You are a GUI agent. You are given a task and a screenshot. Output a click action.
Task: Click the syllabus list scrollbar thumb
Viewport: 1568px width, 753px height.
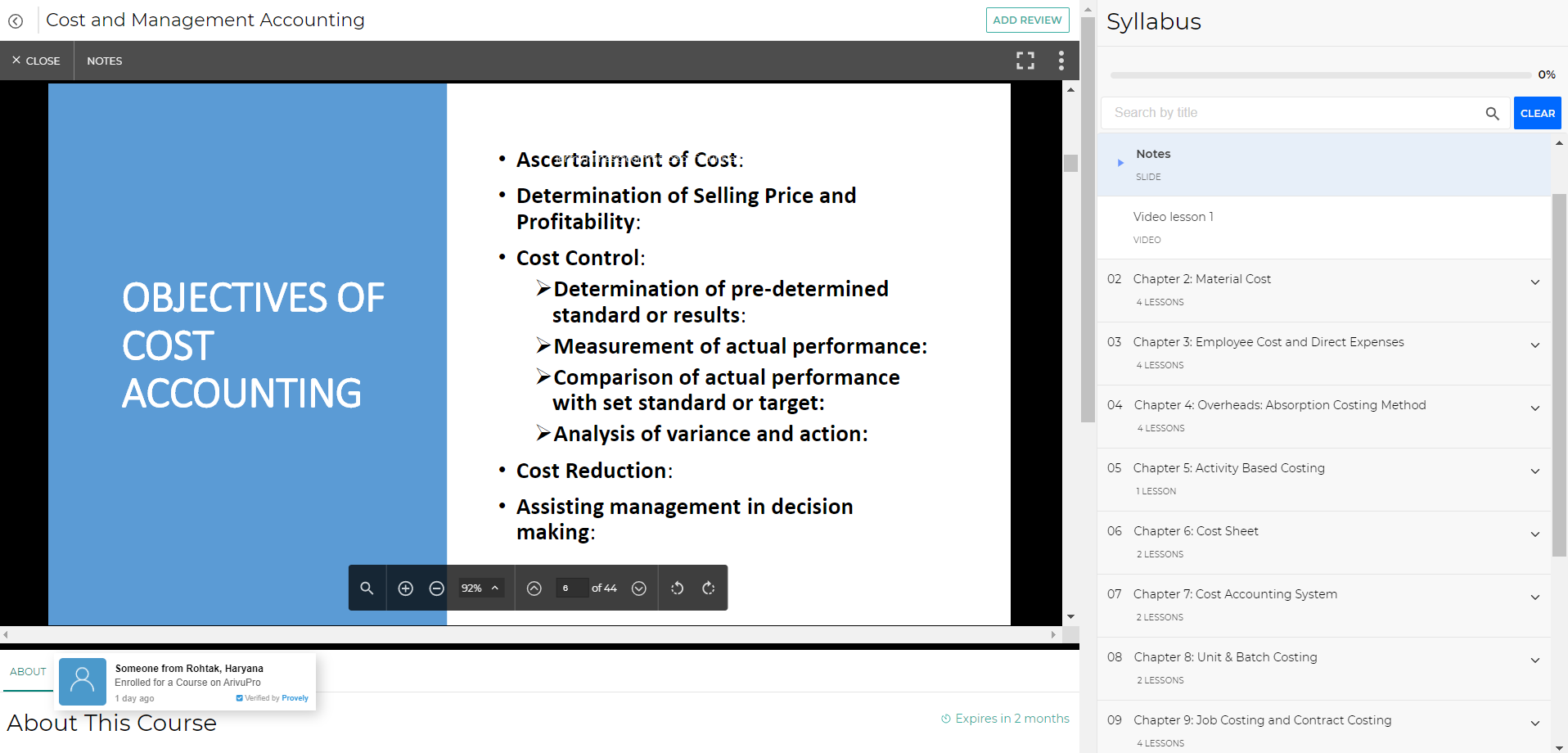click(x=1559, y=375)
